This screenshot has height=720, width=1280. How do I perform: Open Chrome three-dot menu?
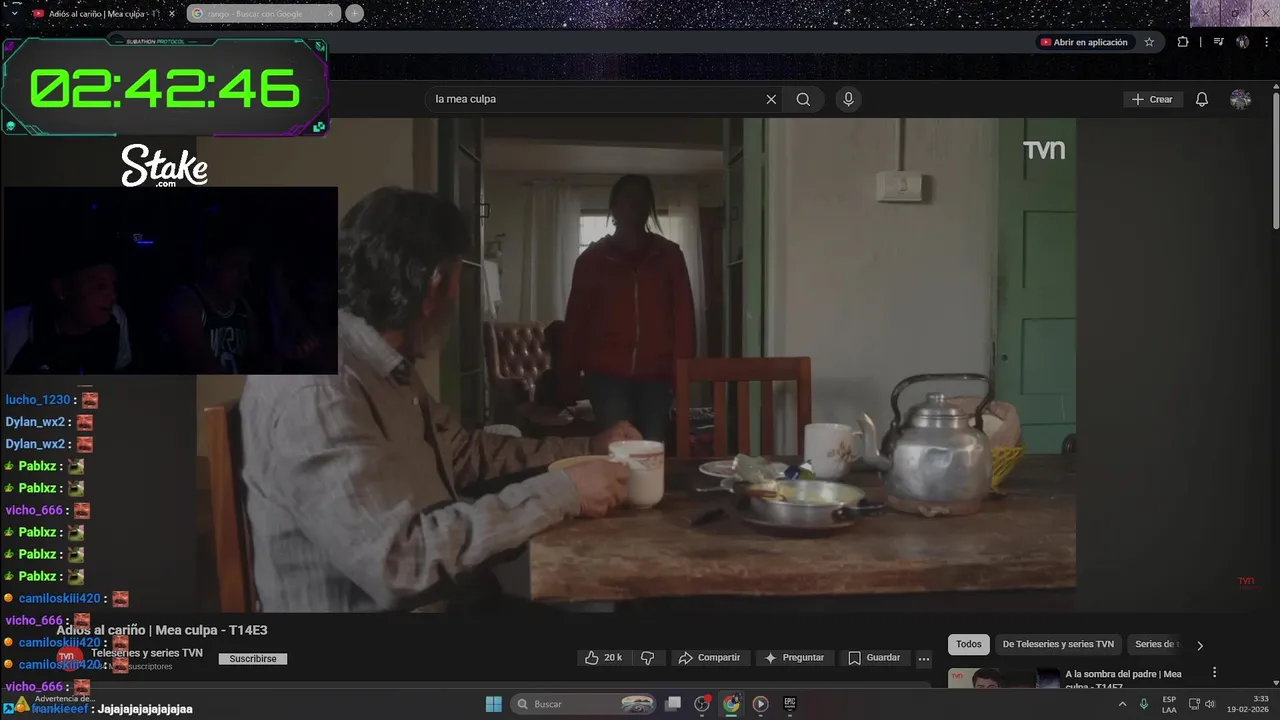point(1267,42)
